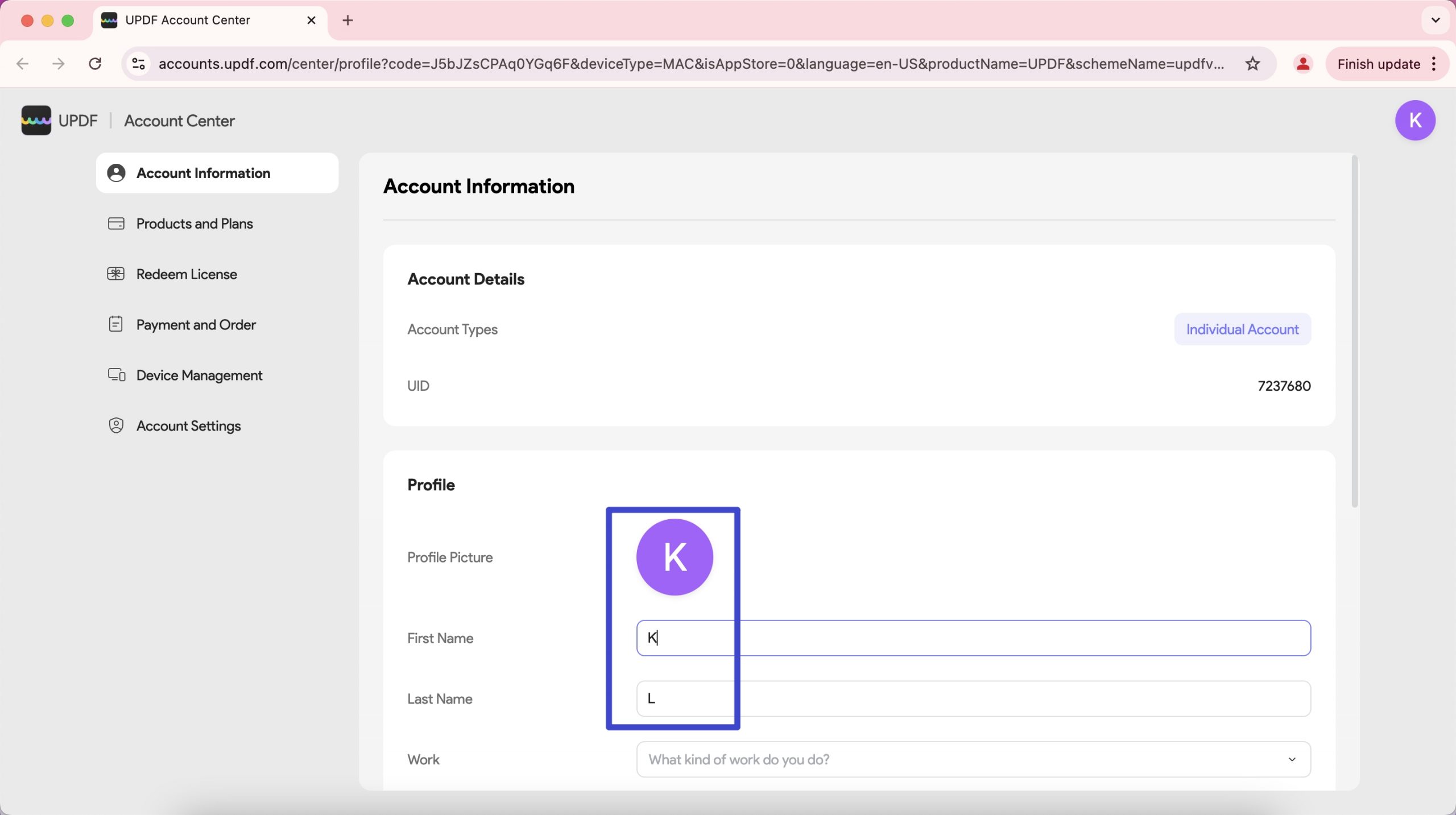Screen dimensions: 1456x815
Task: Click the large profile picture avatar
Action: click(675, 557)
